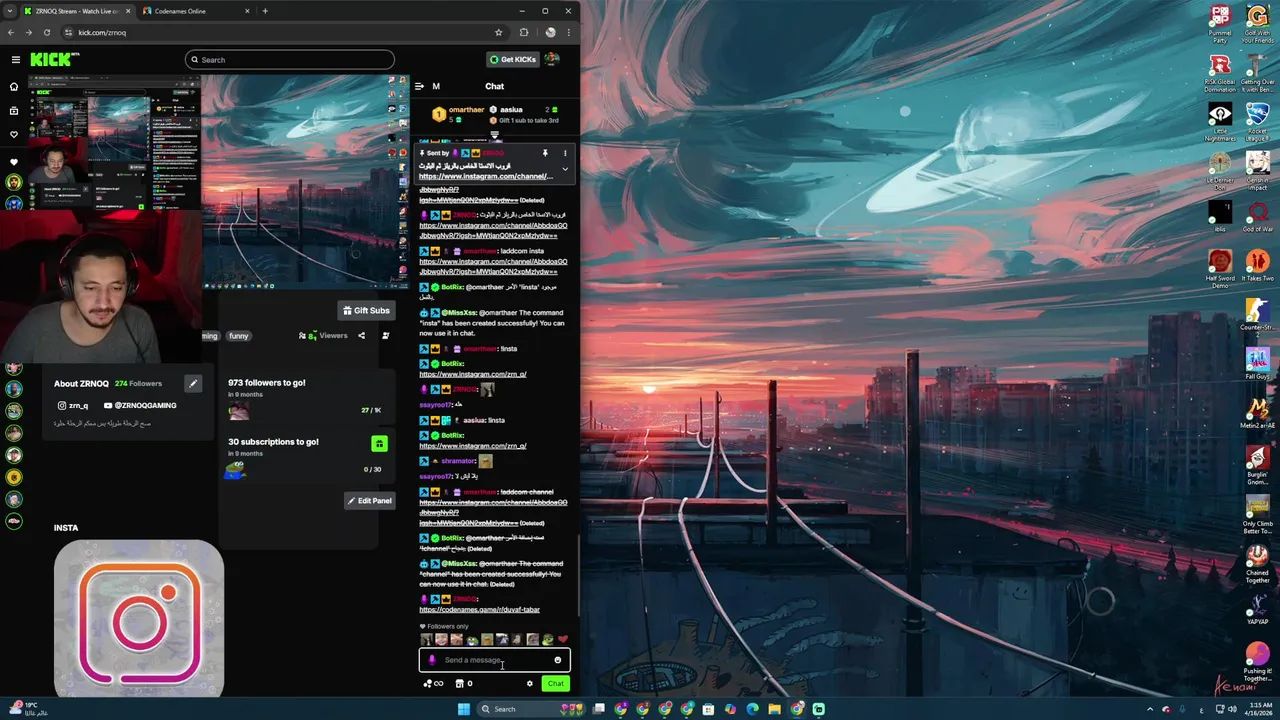Image resolution: width=1280 pixels, height=720 pixels.
Task: Open the Browse icon in Kick sidebar
Action: pos(14,110)
